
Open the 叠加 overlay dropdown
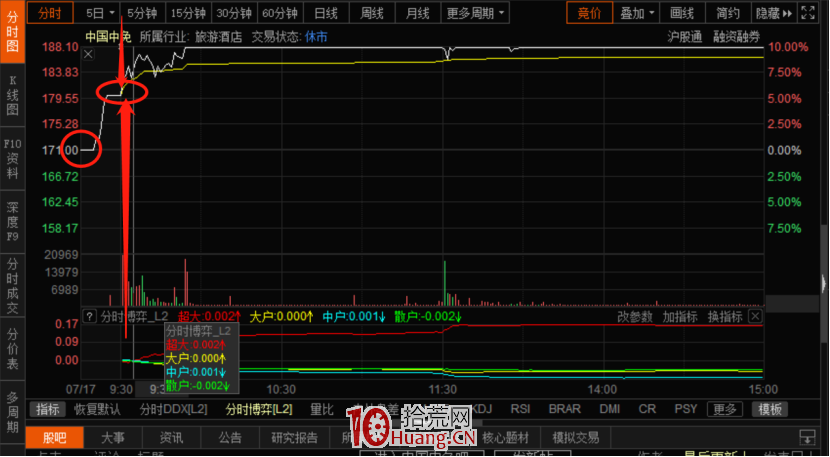click(x=637, y=13)
